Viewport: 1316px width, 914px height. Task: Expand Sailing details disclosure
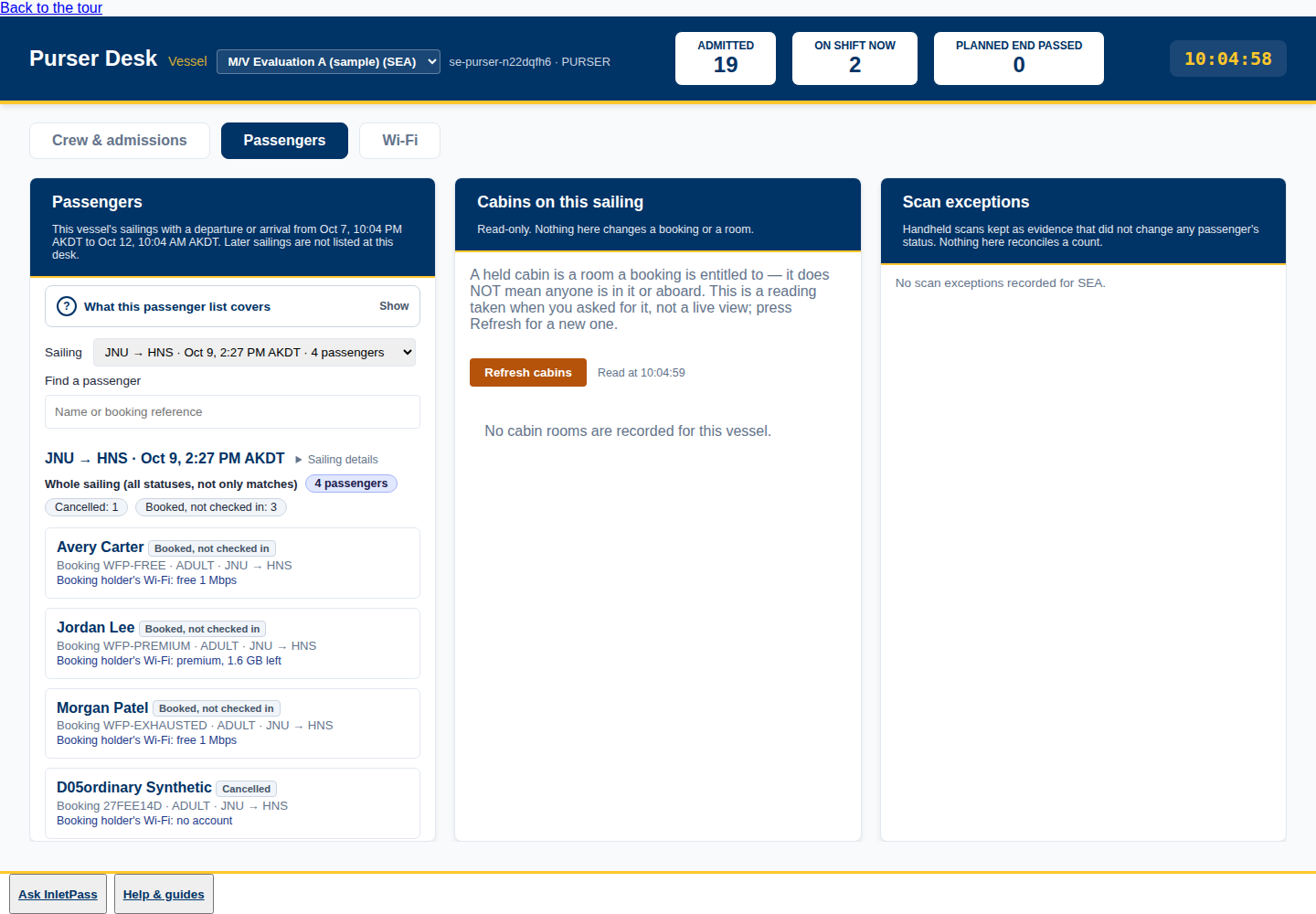pyautogui.click(x=336, y=460)
